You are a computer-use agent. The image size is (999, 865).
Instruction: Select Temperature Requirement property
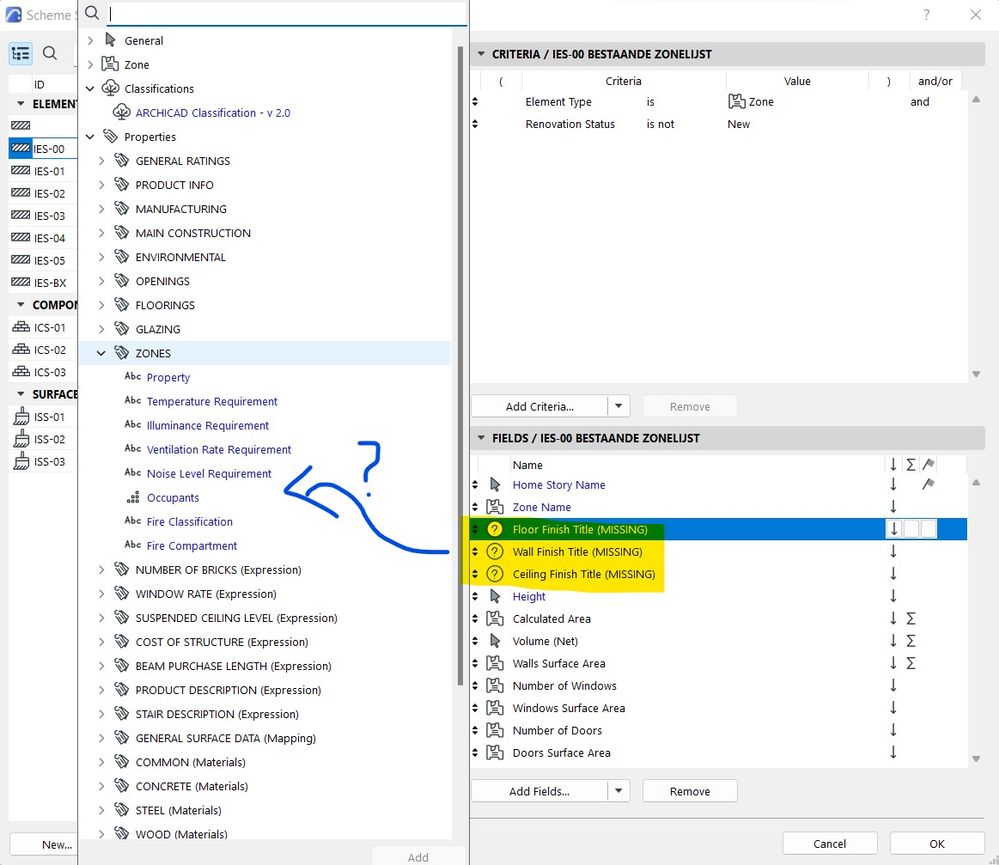point(212,401)
